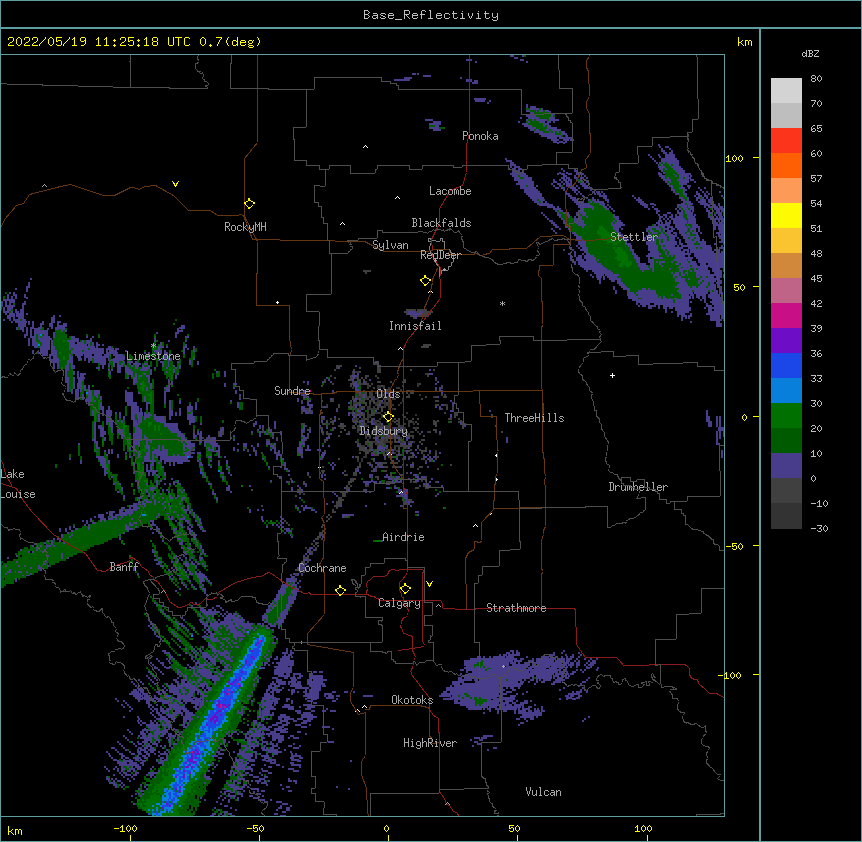Viewport: 862px width, 842px height.
Task: Select the purple 10 dBZ legend swatch
Action: pyautogui.click(x=786, y=466)
